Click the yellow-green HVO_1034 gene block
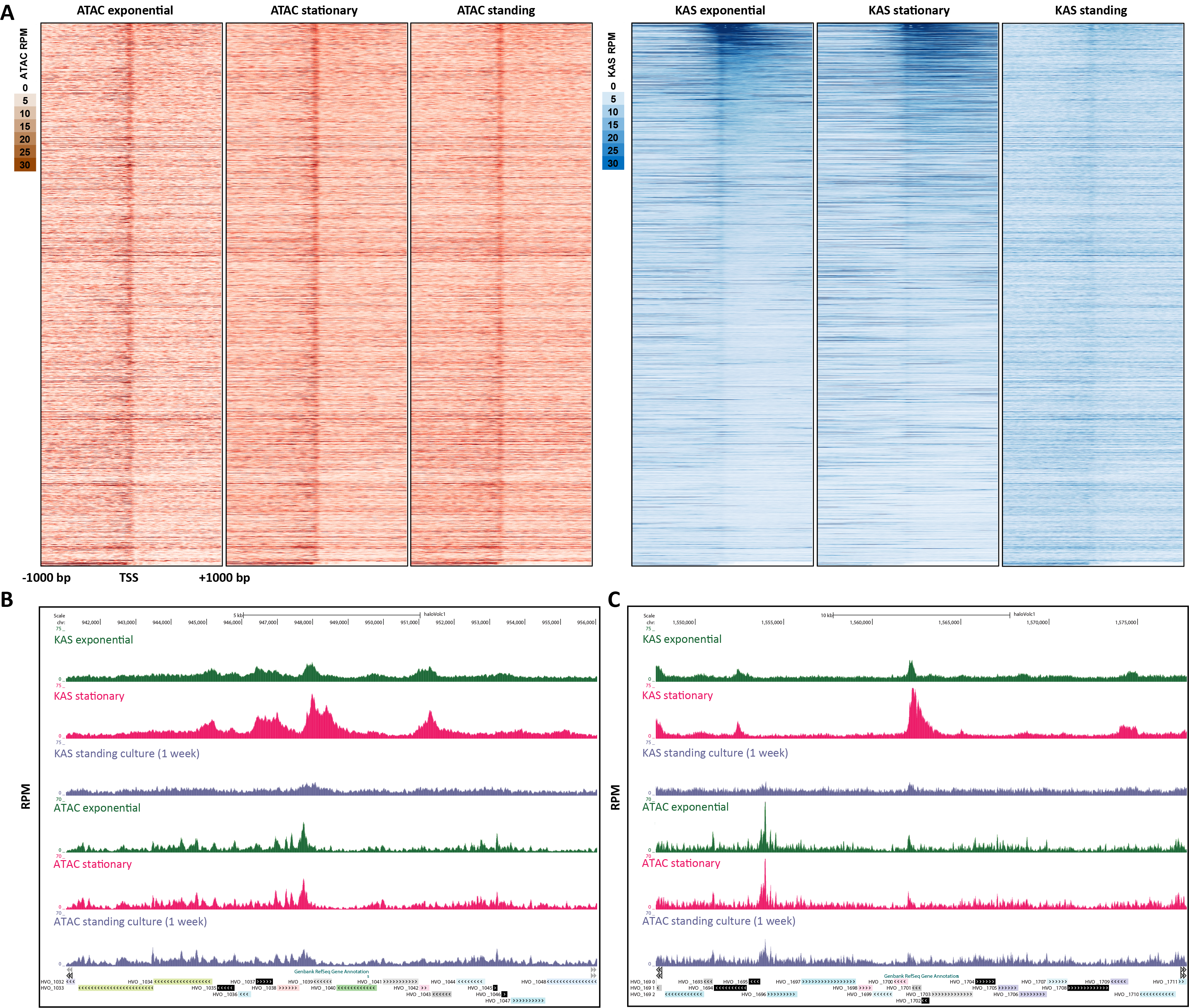This screenshot has height=1008, width=1189. coord(183,982)
